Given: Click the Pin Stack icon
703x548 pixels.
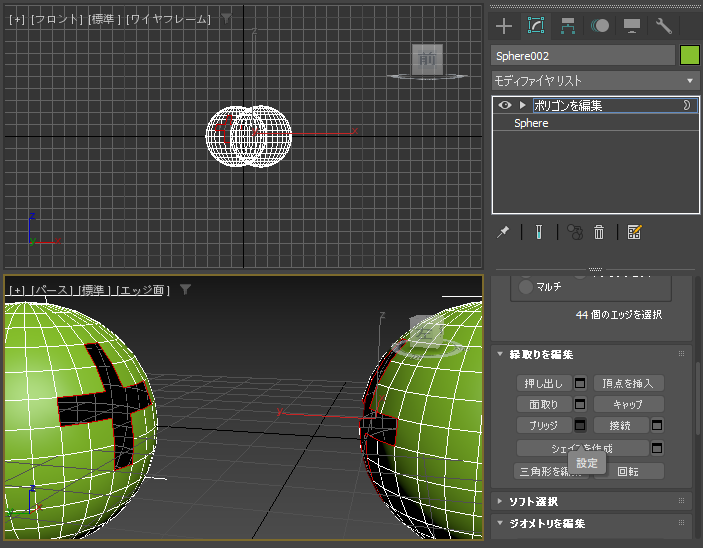Looking at the screenshot, I should pyautogui.click(x=503, y=232).
